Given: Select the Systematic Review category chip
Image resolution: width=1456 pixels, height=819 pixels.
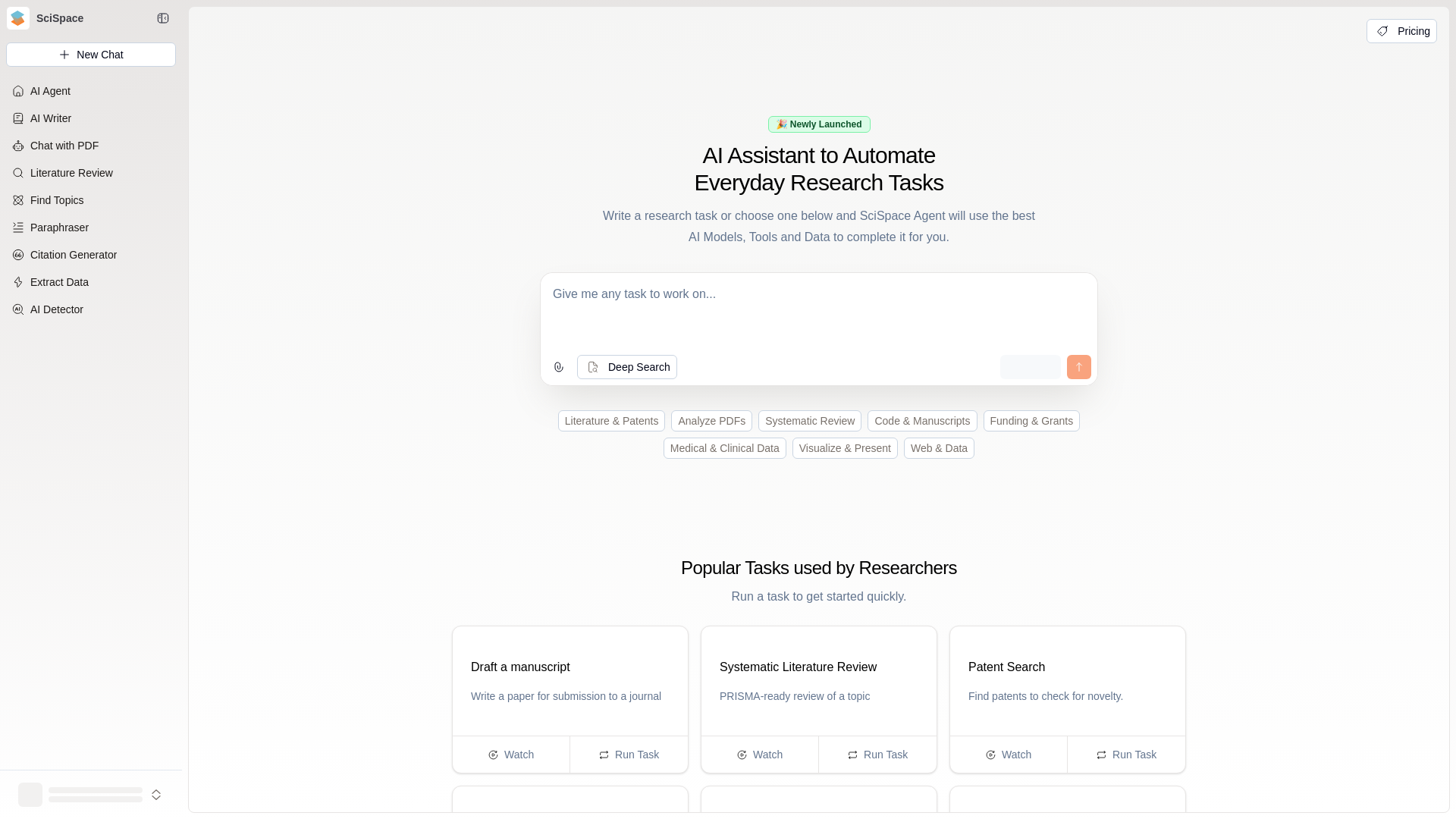Looking at the screenshot, I should [x=810, y=421].
